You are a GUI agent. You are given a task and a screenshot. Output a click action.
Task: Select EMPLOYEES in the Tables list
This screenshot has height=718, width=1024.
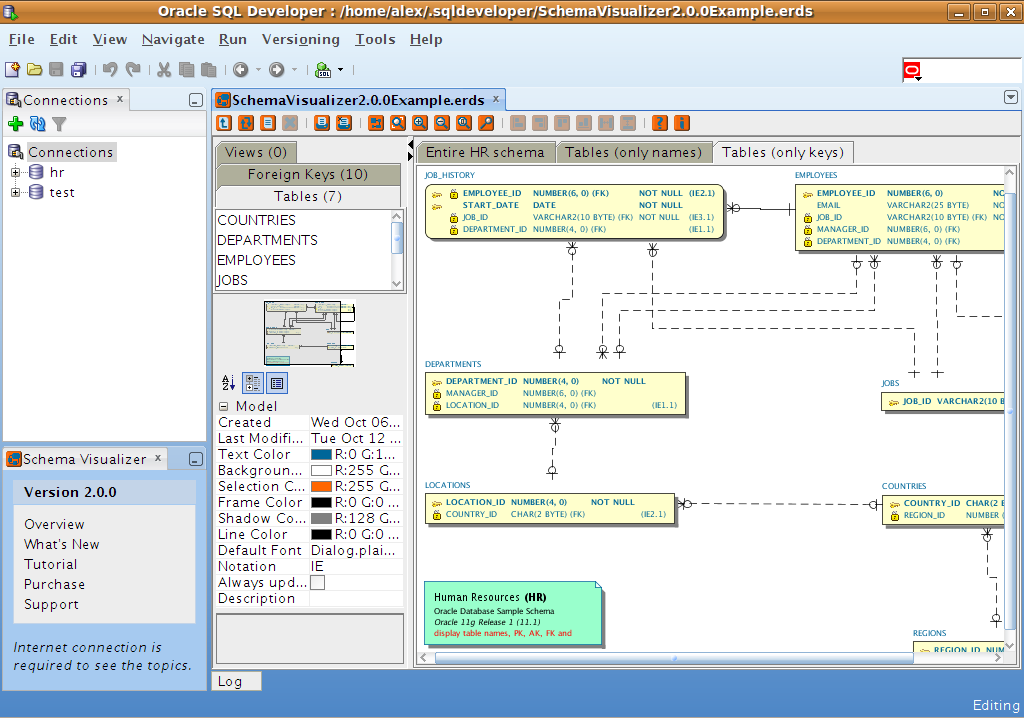pos(260,260)
